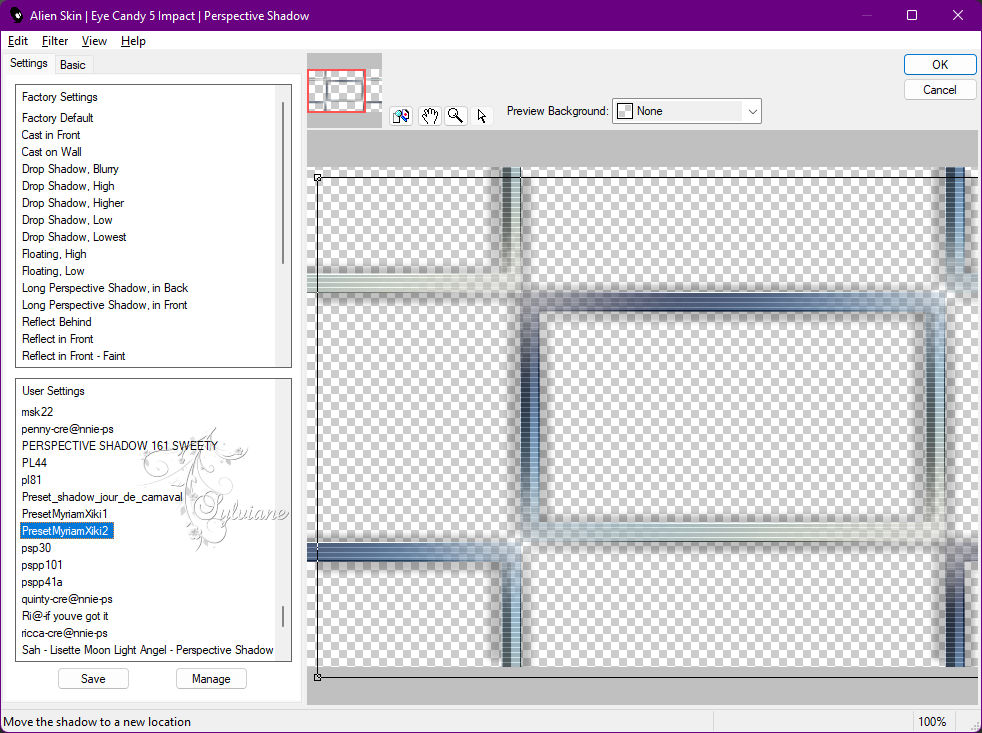Select the arrow pointer move tool
This screenshot has width=982, height=733.
pyautogui.click(x=482, y=116)
